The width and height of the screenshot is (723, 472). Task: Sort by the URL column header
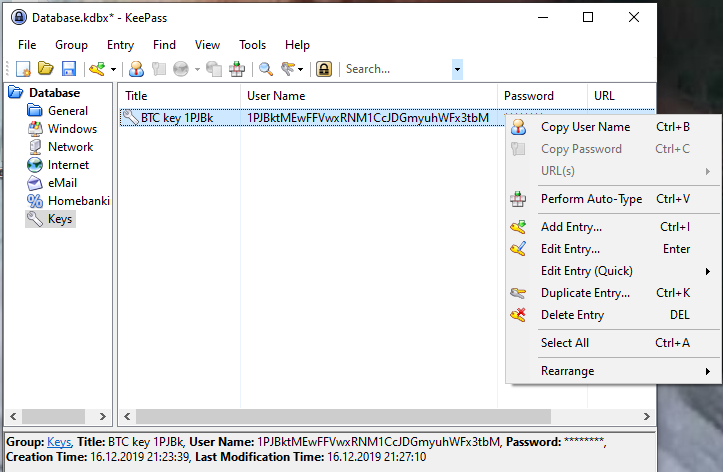[621, 96]
